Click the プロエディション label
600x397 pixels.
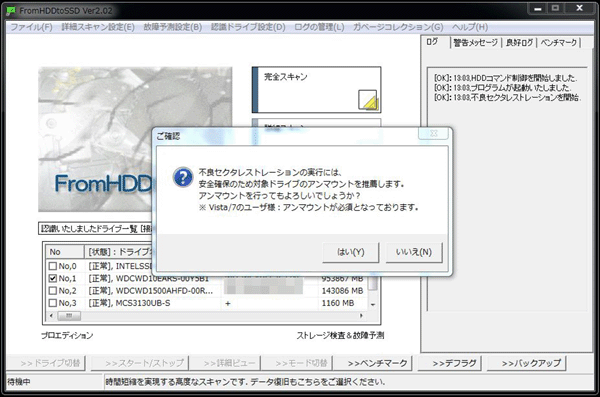coord(67,335)
